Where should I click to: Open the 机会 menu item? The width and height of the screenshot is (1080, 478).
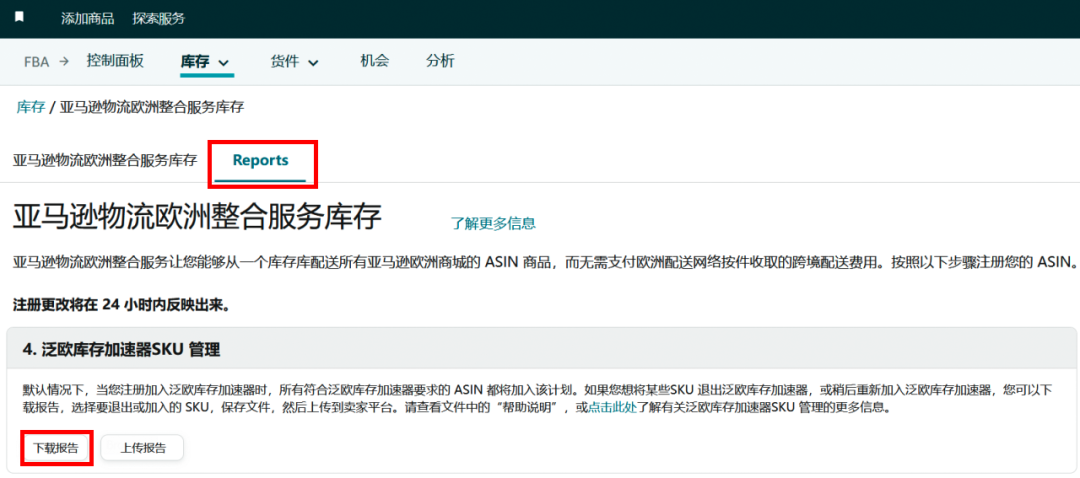click(x=375, y=61)
